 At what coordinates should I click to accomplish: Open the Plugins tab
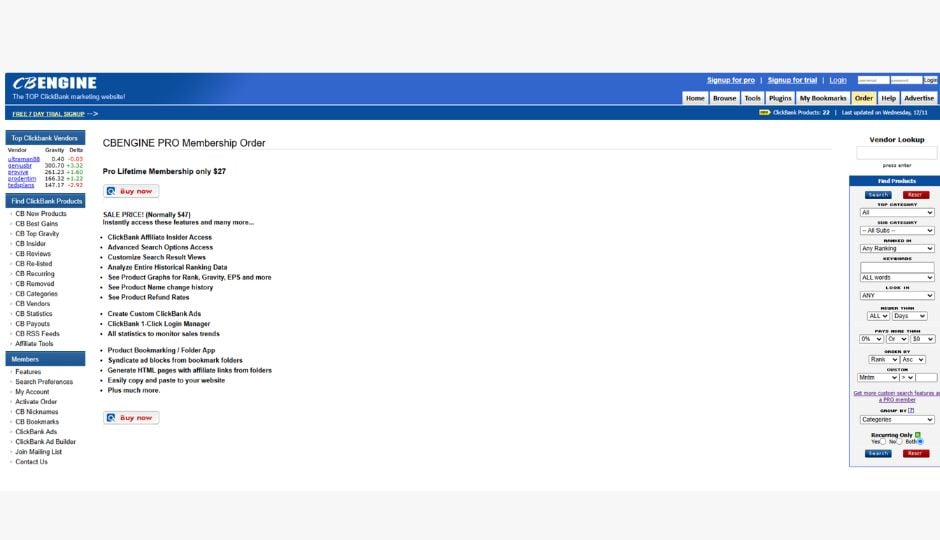point(780,98)
